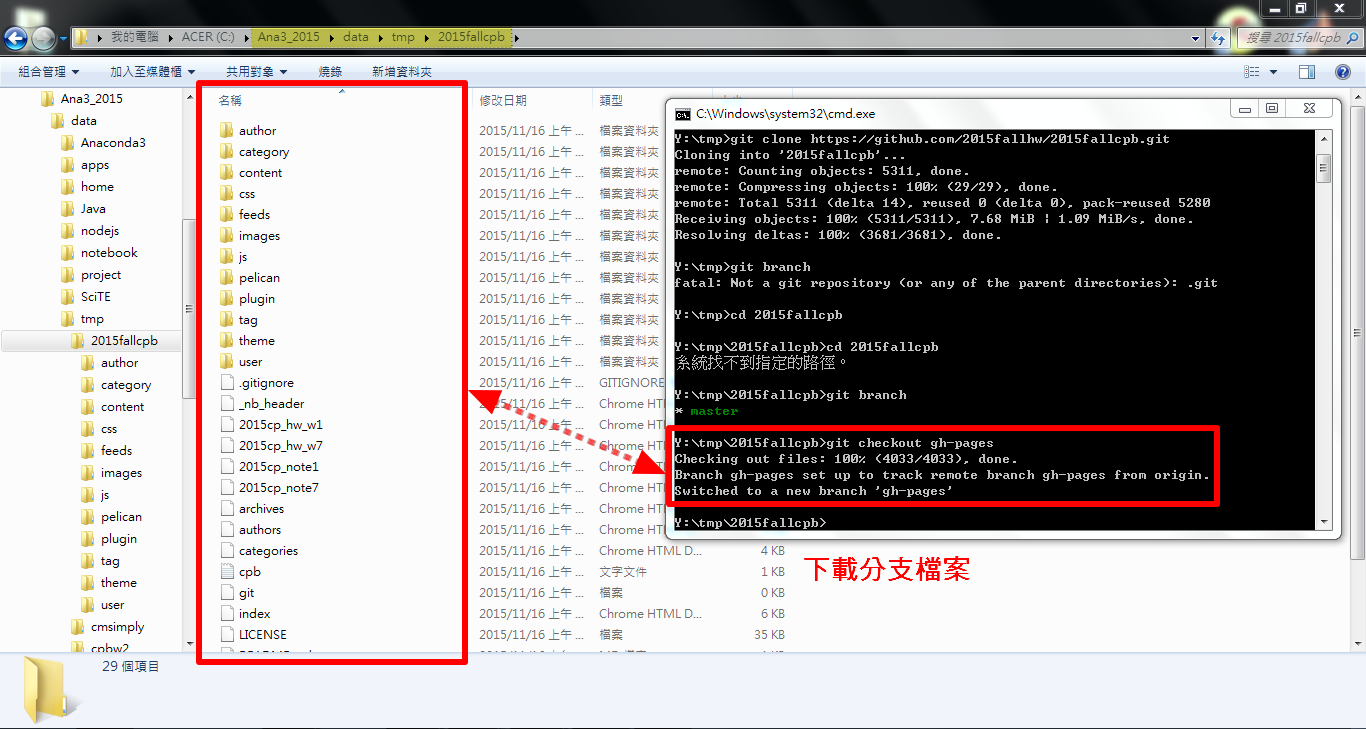Select nodejs in the navigation tree

pos(100,231)
